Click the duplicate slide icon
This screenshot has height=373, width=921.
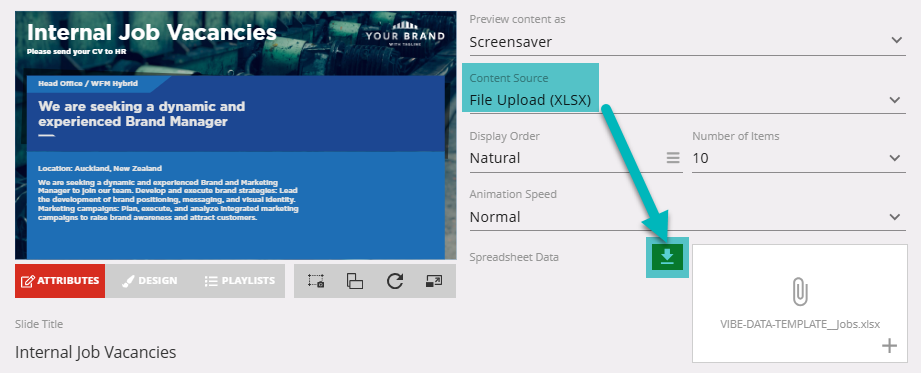click(355, 281)
